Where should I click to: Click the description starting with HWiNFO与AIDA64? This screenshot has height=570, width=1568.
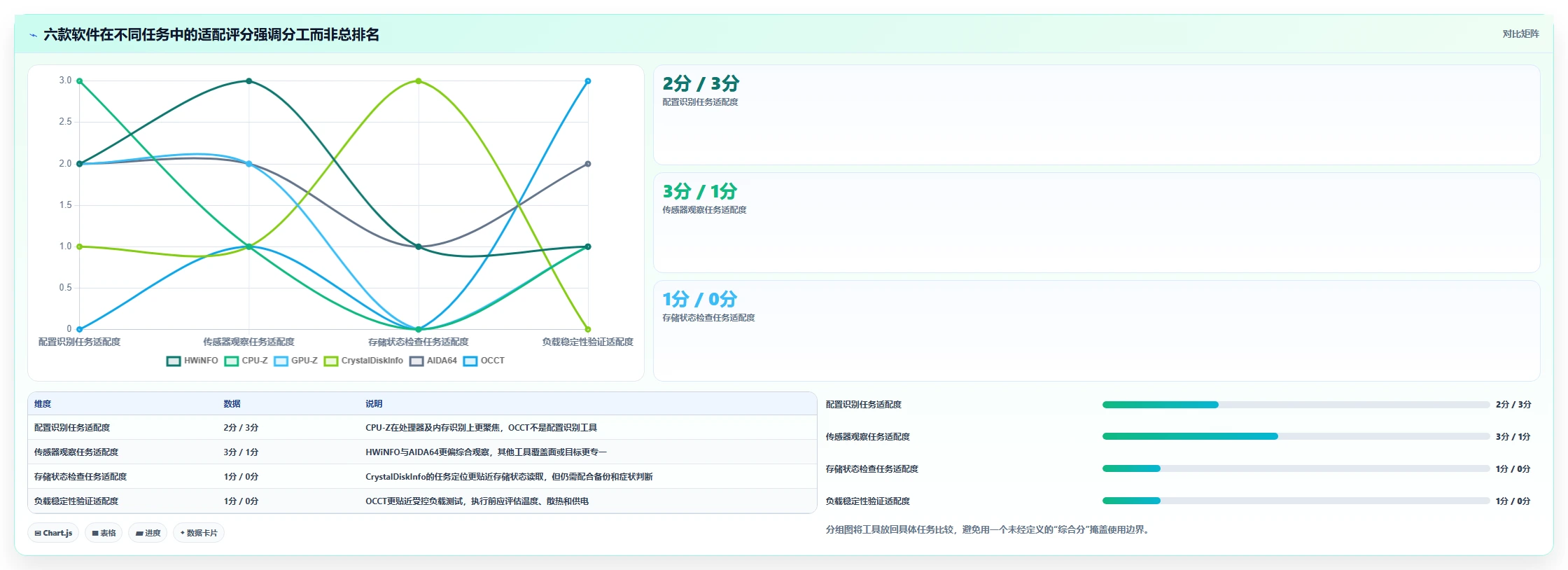486,452
